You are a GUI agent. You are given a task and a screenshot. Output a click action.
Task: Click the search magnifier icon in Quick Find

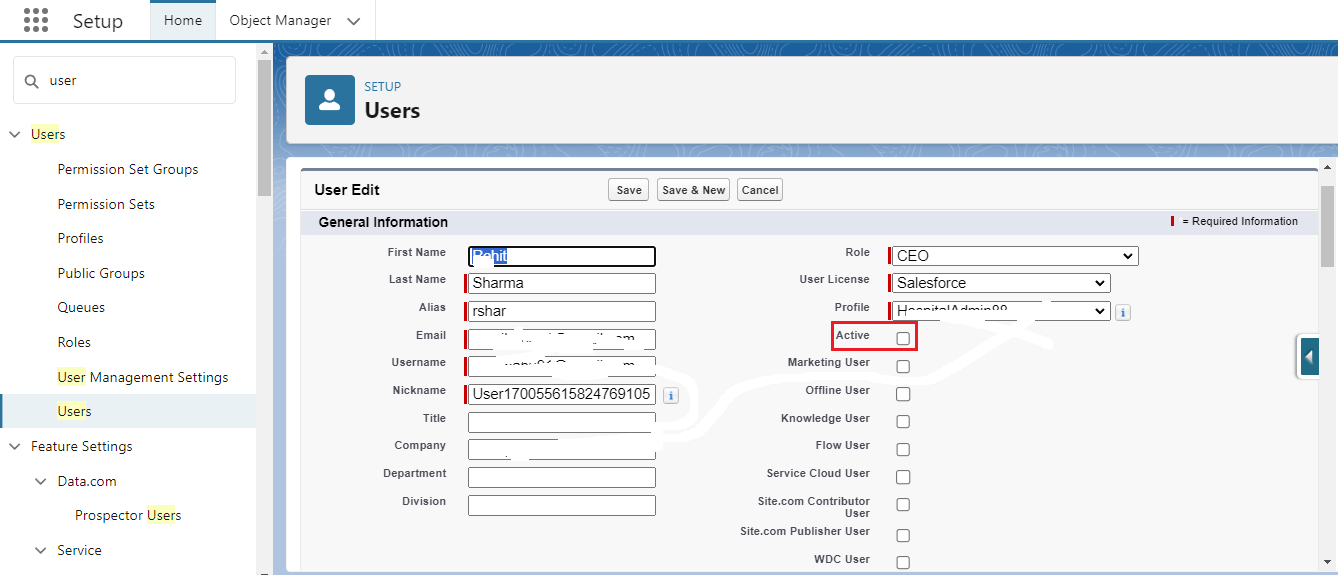[32, 81]
